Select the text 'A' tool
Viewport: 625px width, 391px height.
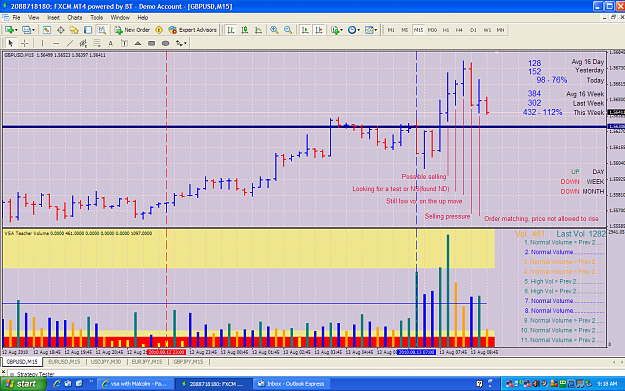111,43
